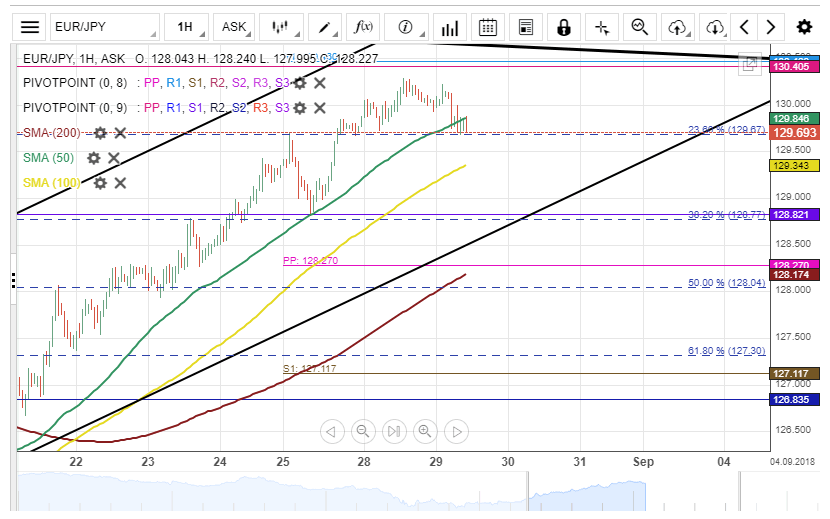Image resolution: width=830 pixels, height=519 pixels.
Task: Open SMA (200) settings gear
Action: [100, 133]
